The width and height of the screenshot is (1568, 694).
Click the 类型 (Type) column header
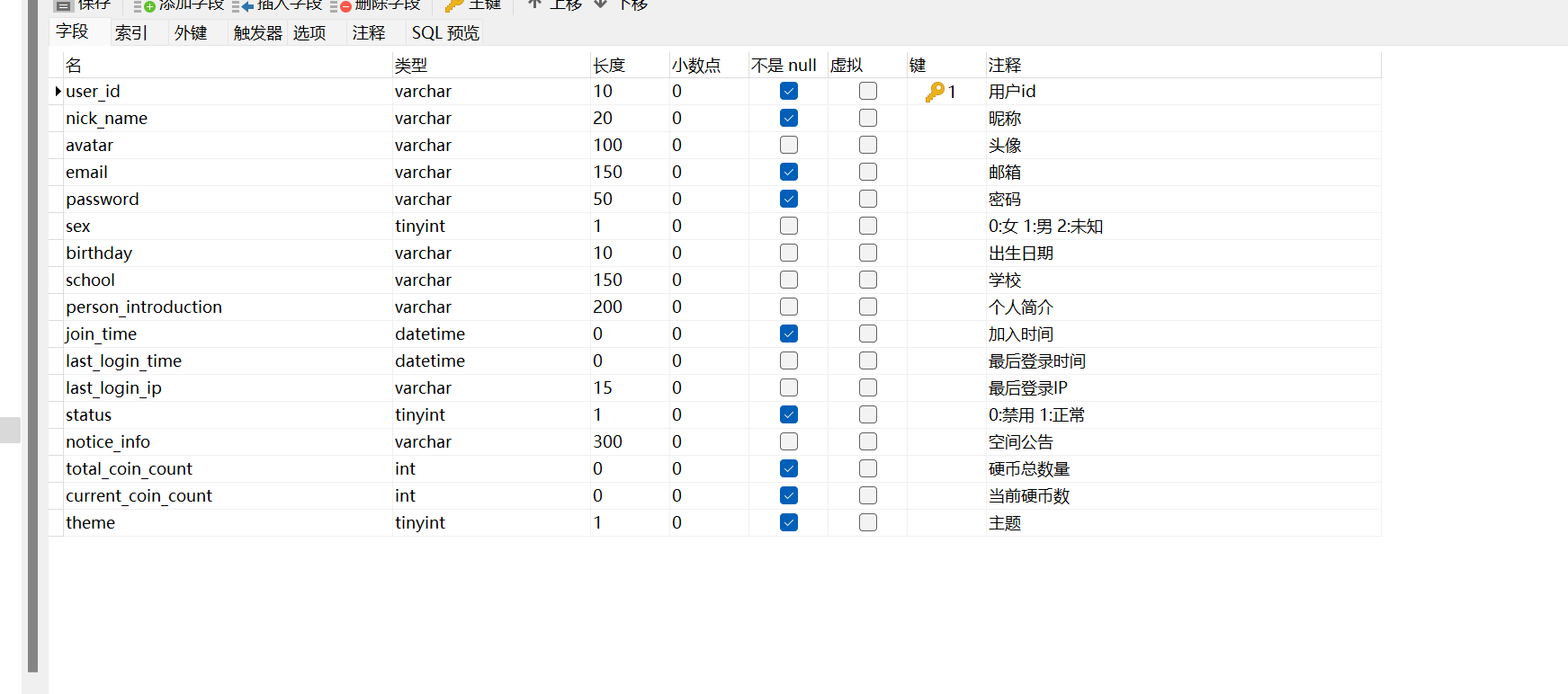411,65
